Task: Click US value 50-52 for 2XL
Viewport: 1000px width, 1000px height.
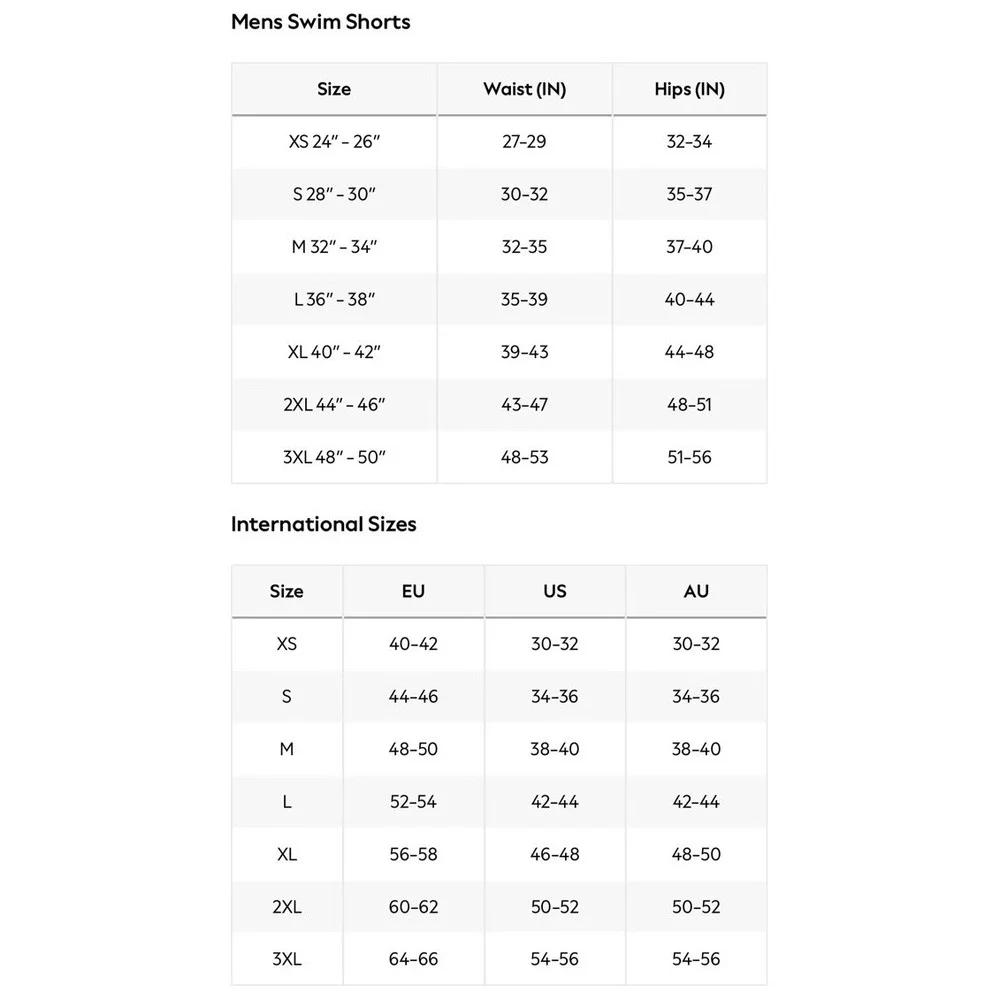Action: click(555, 907)
